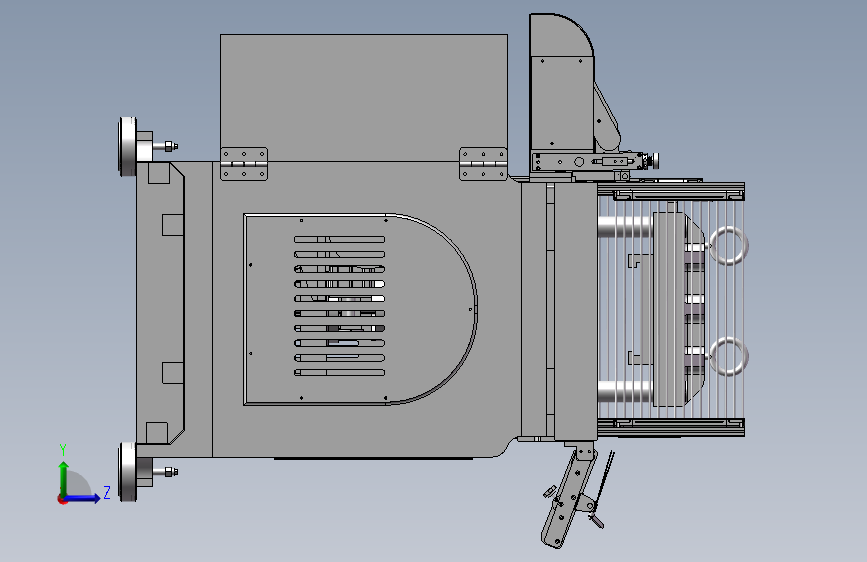Select the right hinge of the lid
The width and height of the screenshot is (867, 562).
tap(483, 164)
